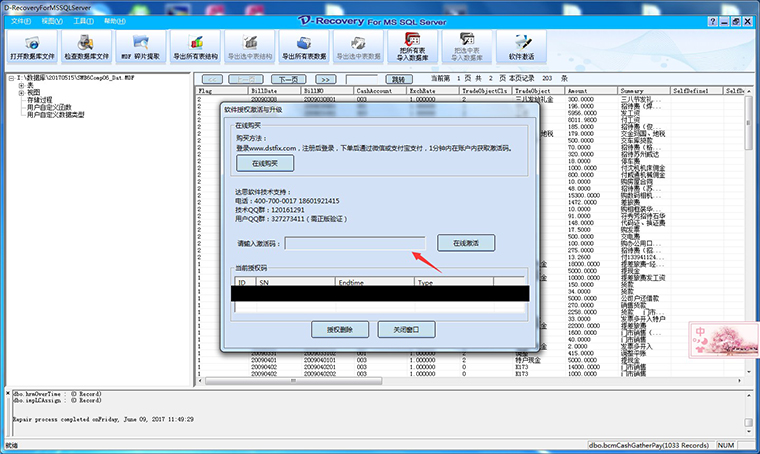Jump to last page with >>
The image size is (760, 454).
pyautogui.click(x=325, y=79)
